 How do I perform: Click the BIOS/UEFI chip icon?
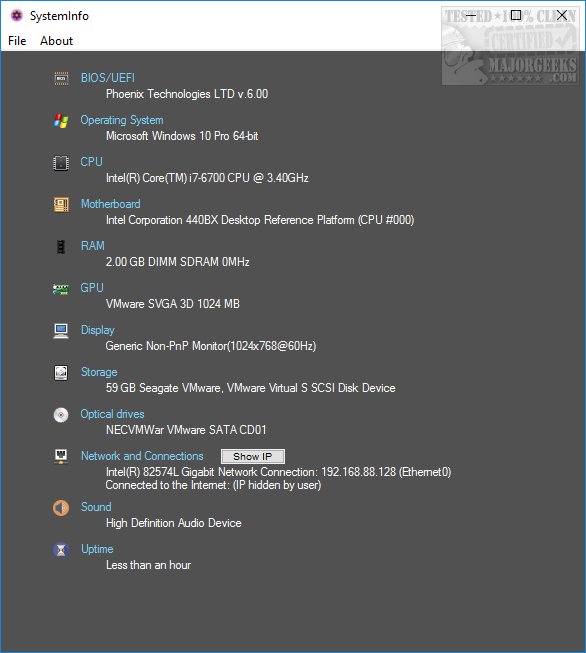pos(61,78)
